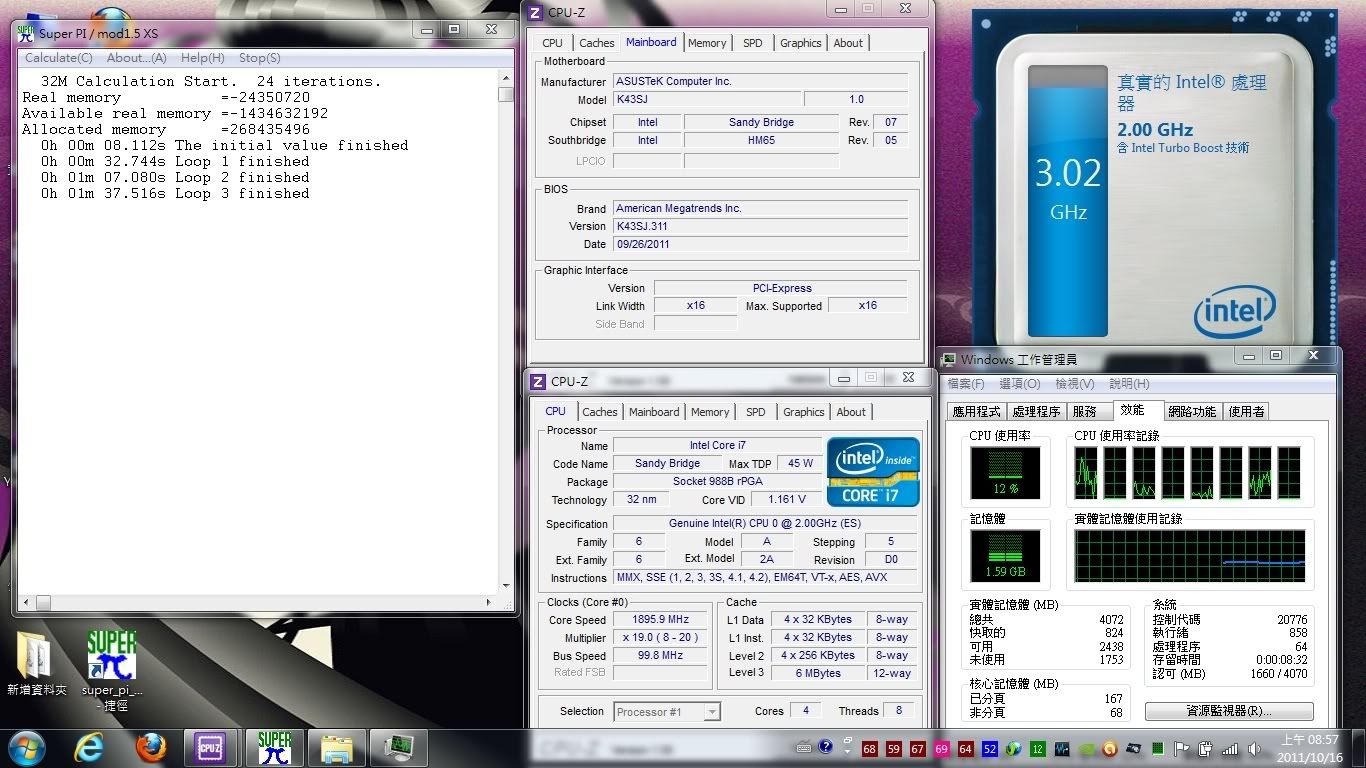
Task: Switch to 使用者 tab in Task Manager
Action: point(1246,412)
